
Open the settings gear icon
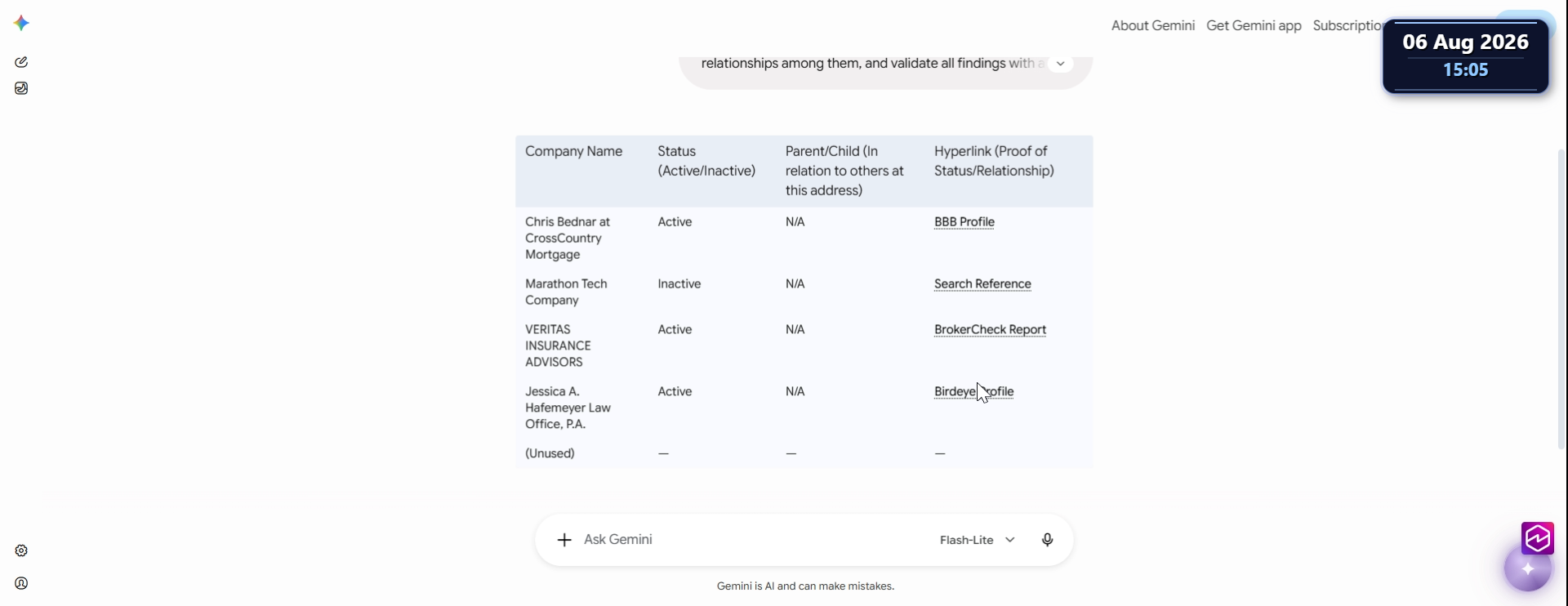pyautogui.click(x=21, y=550)
